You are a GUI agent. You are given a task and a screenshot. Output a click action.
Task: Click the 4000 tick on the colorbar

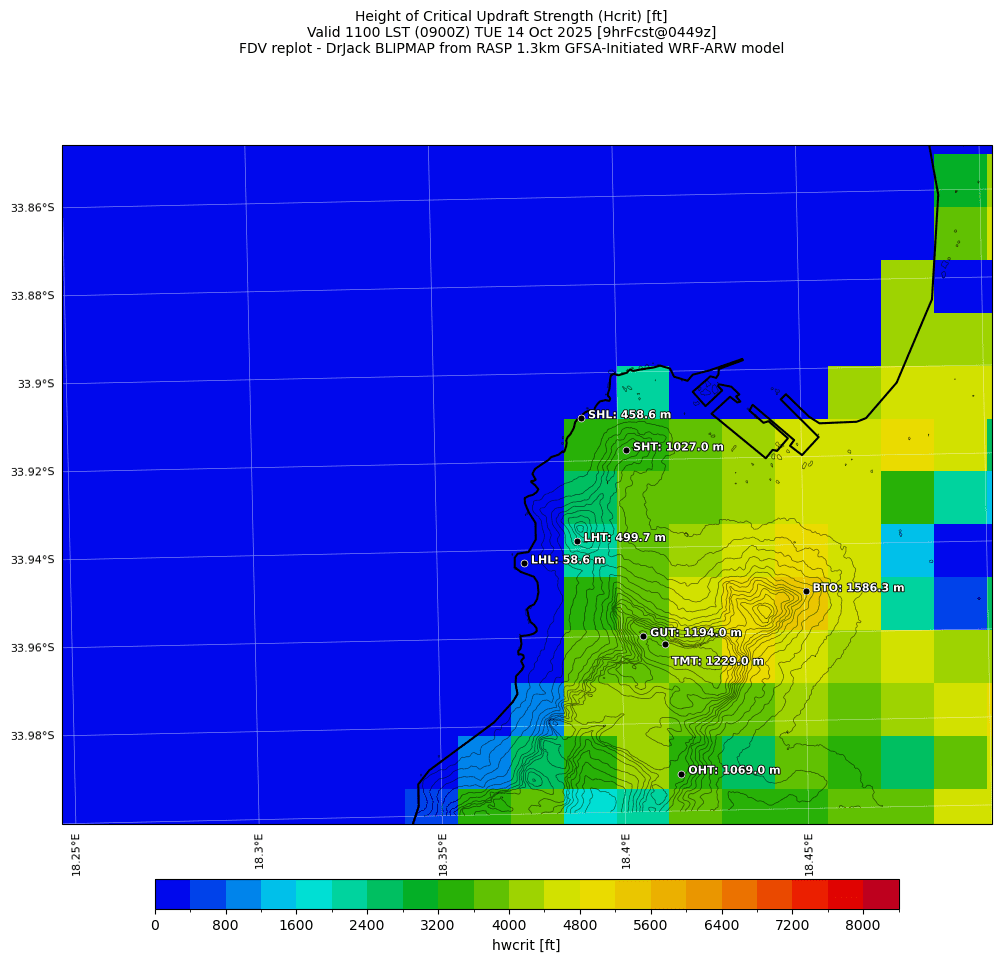click(509, 926)
